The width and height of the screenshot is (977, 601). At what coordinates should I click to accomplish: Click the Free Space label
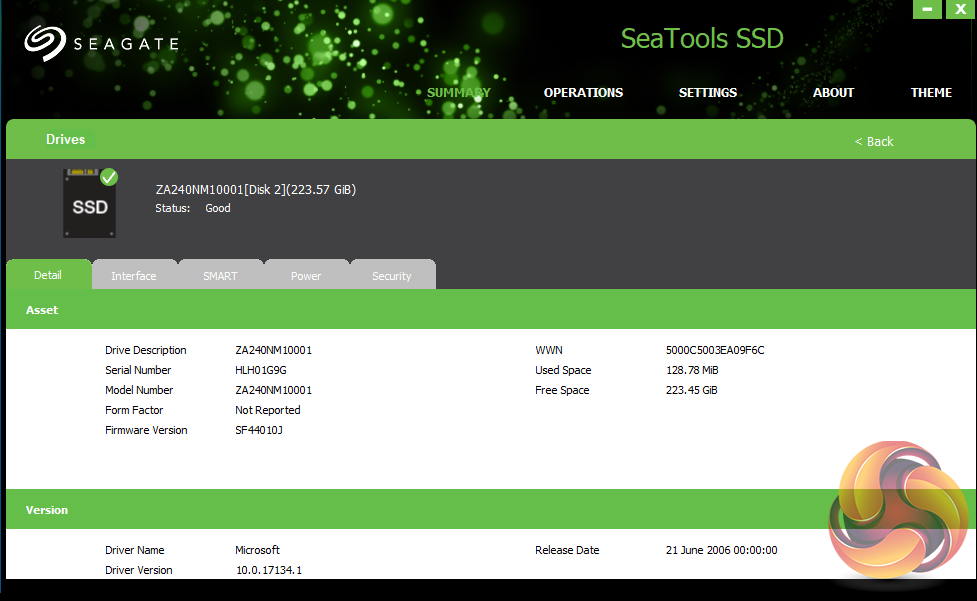[x=562, y=390]
